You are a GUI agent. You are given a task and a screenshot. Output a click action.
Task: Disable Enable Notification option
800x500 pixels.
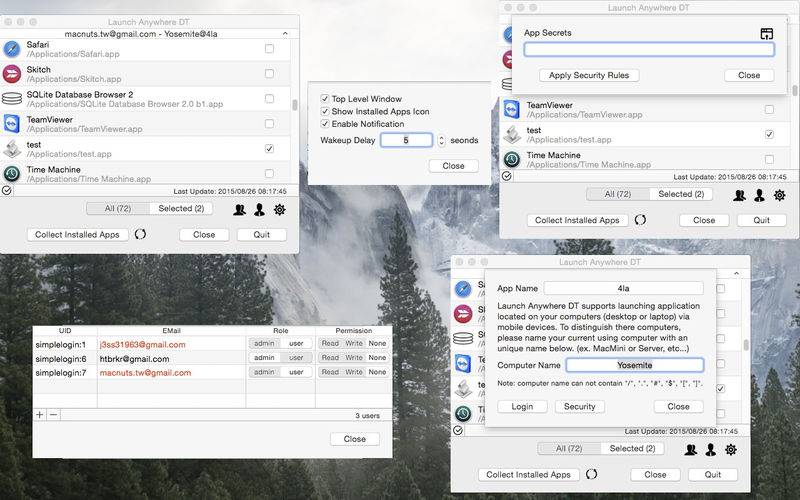coord(324,123)
